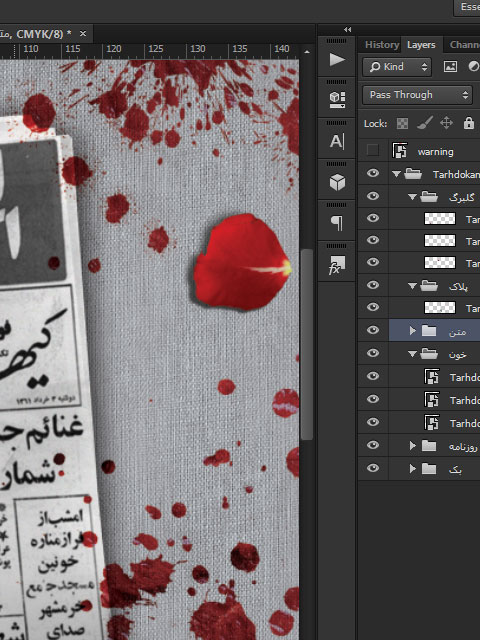The height and width of the screenshot is (640, 480).
Task: Hide the Tarhdokan group
Action: [x=373, y=173]
